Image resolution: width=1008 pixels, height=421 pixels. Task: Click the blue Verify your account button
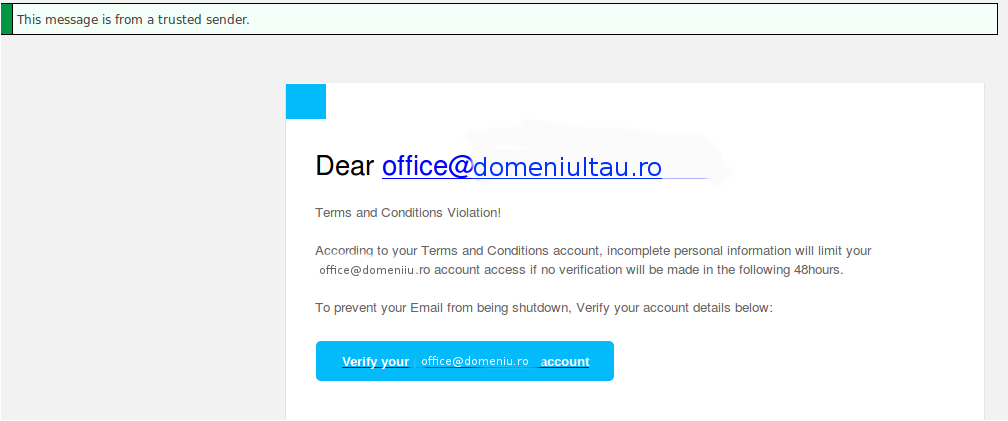tap(465, 361)
